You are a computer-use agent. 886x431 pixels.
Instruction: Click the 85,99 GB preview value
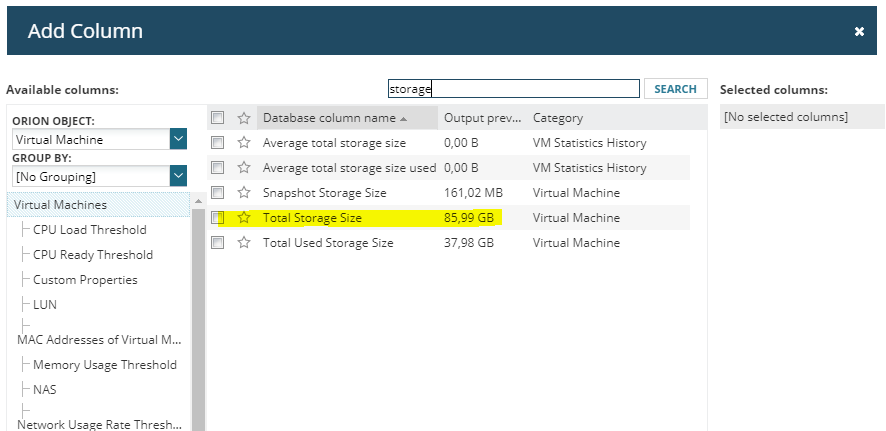coord(468,217)
